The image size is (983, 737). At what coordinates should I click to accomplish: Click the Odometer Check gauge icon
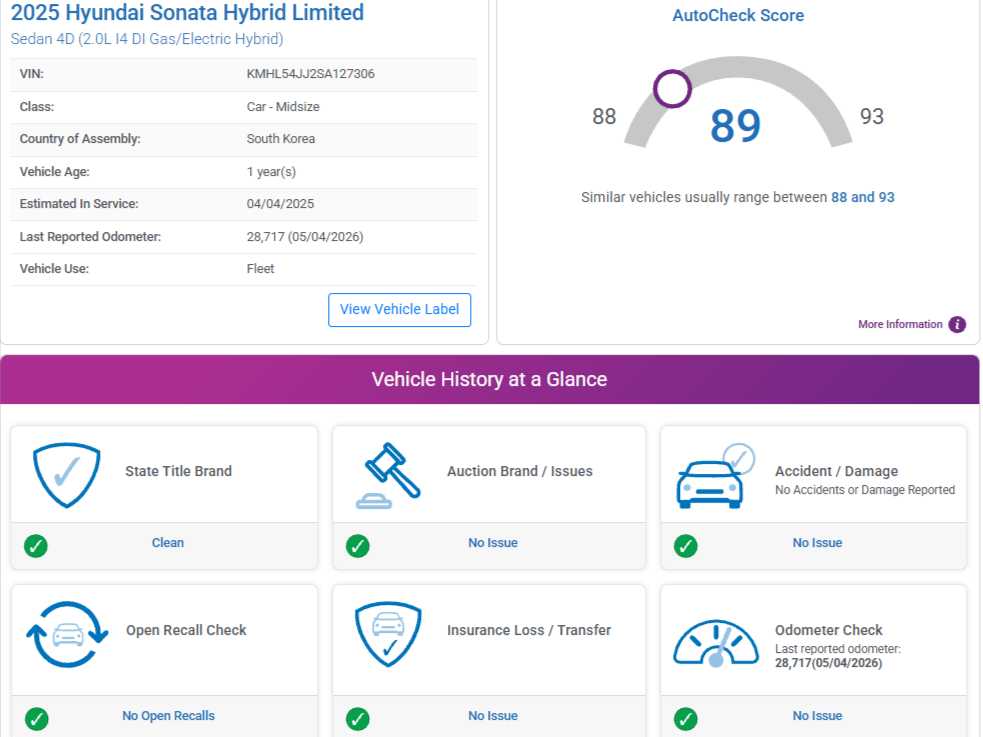click(x=715, y=642)
